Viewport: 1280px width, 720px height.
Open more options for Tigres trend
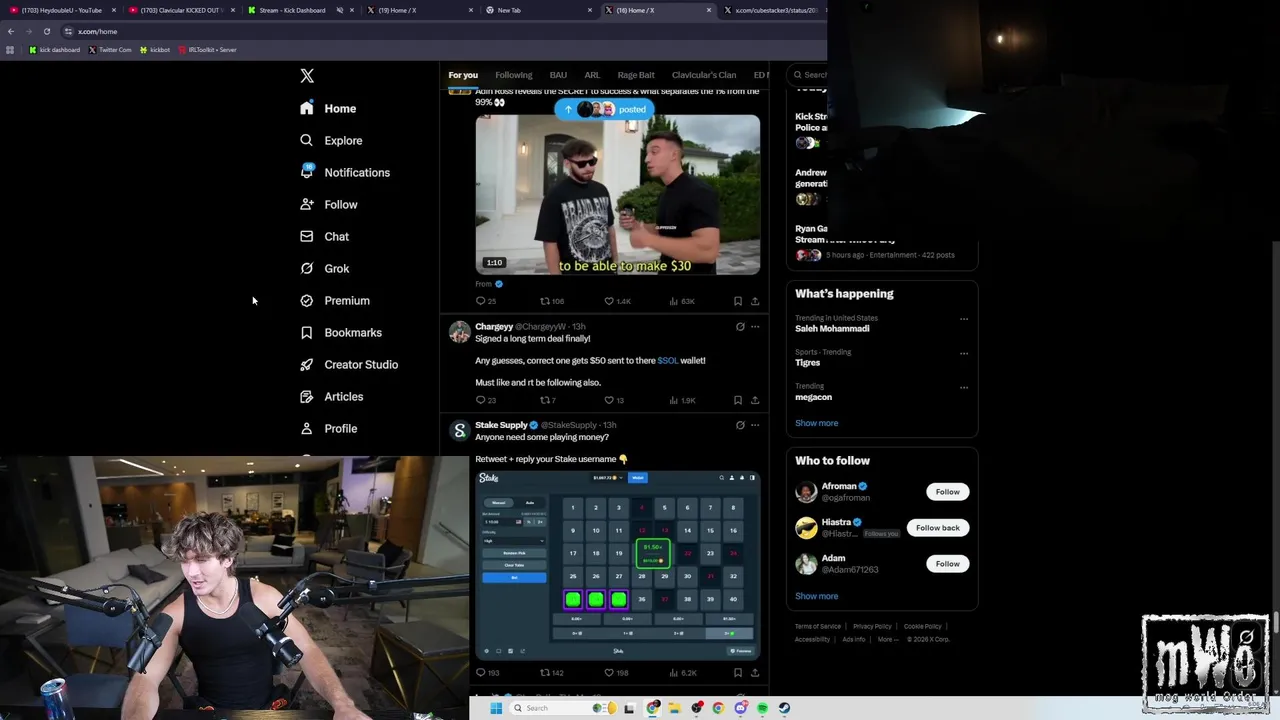964,353
